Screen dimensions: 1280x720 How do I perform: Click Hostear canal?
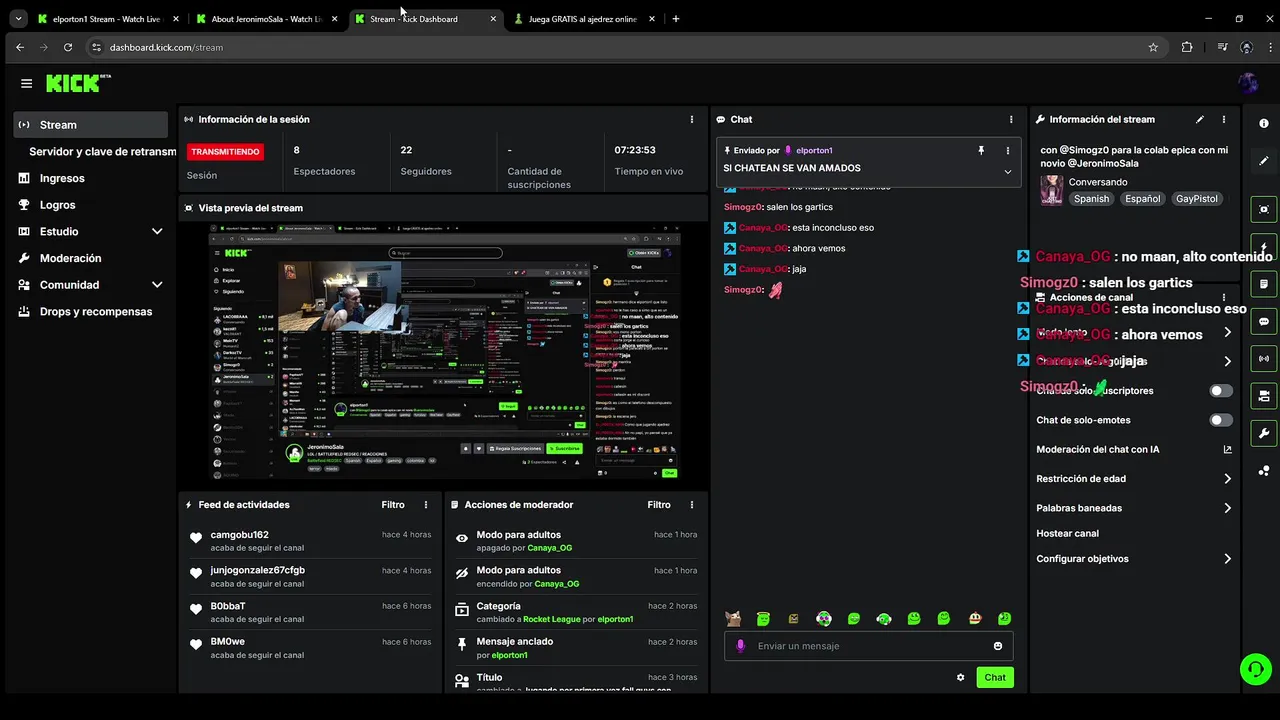click(x=1067, y=534)
